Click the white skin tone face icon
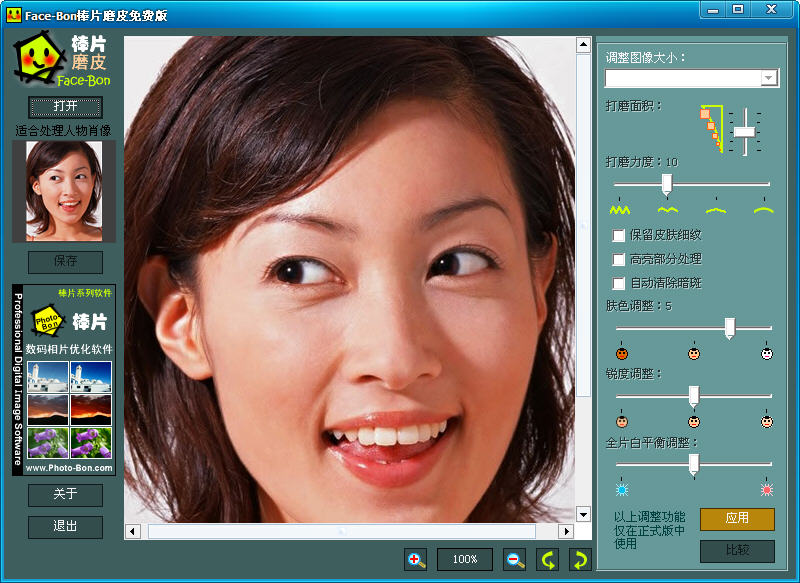This screenshot has height=583, width=800. tap(767, 353)
